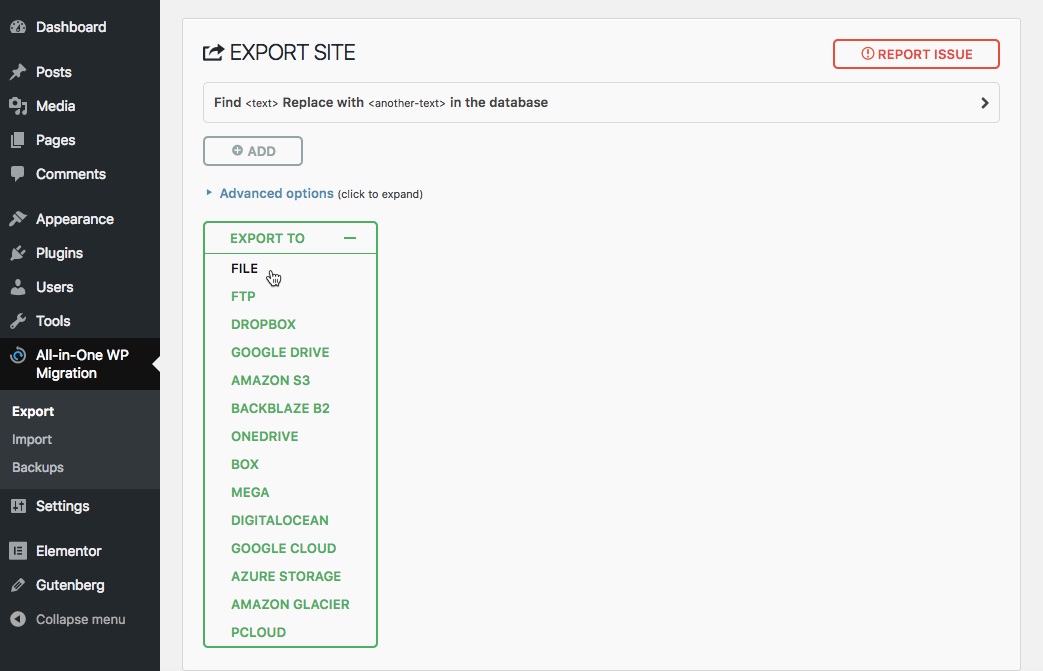Choose File as export destination
The image size is (1043, 671).
(244, 269)
